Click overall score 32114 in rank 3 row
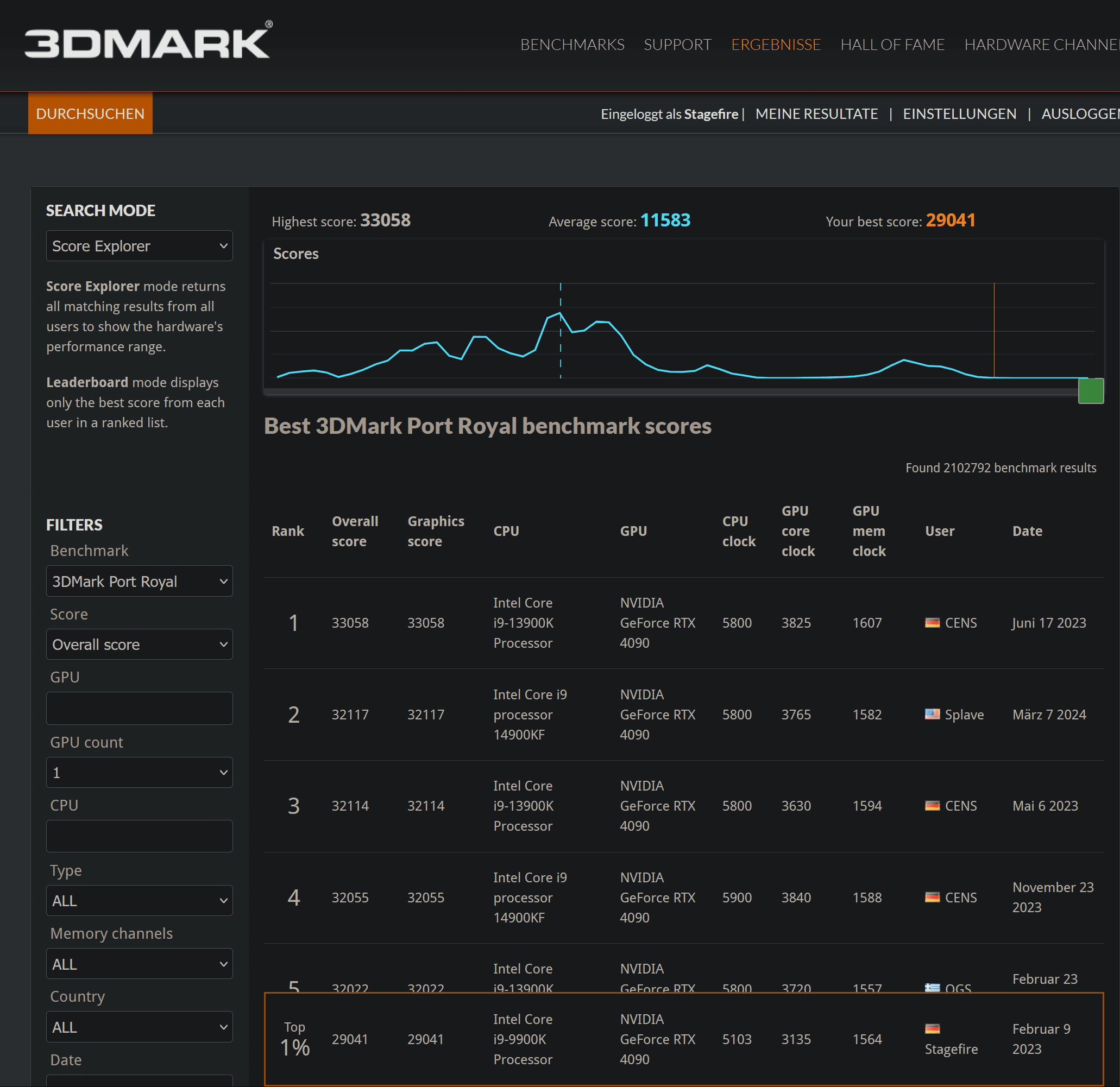Image resolution: width=1120 pixels, height=1087 pixels. [x=350, y=805]
